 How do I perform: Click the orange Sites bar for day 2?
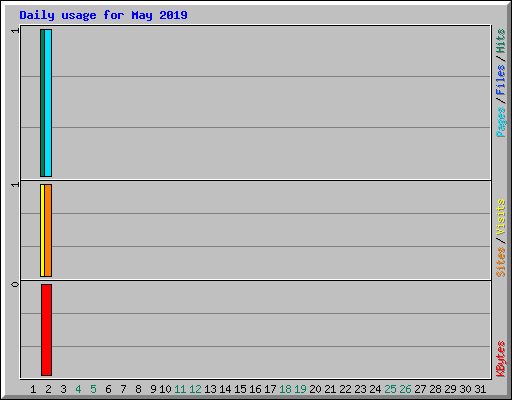(x=48, y=230)
